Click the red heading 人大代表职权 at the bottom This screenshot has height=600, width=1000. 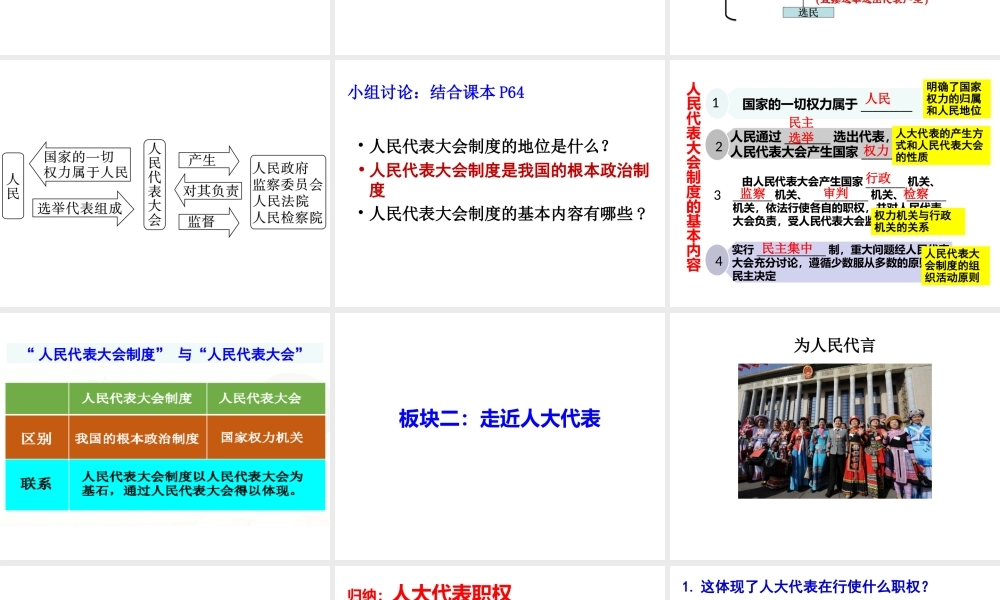(x=452, y=592)
